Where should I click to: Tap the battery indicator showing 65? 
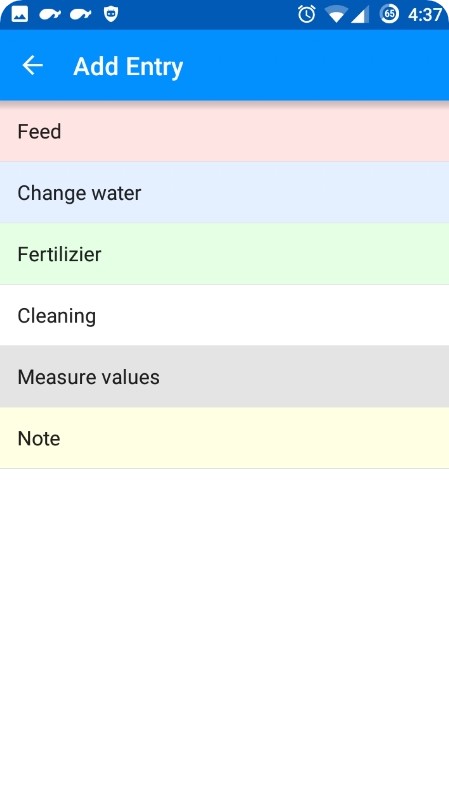(x=389, y=14)
